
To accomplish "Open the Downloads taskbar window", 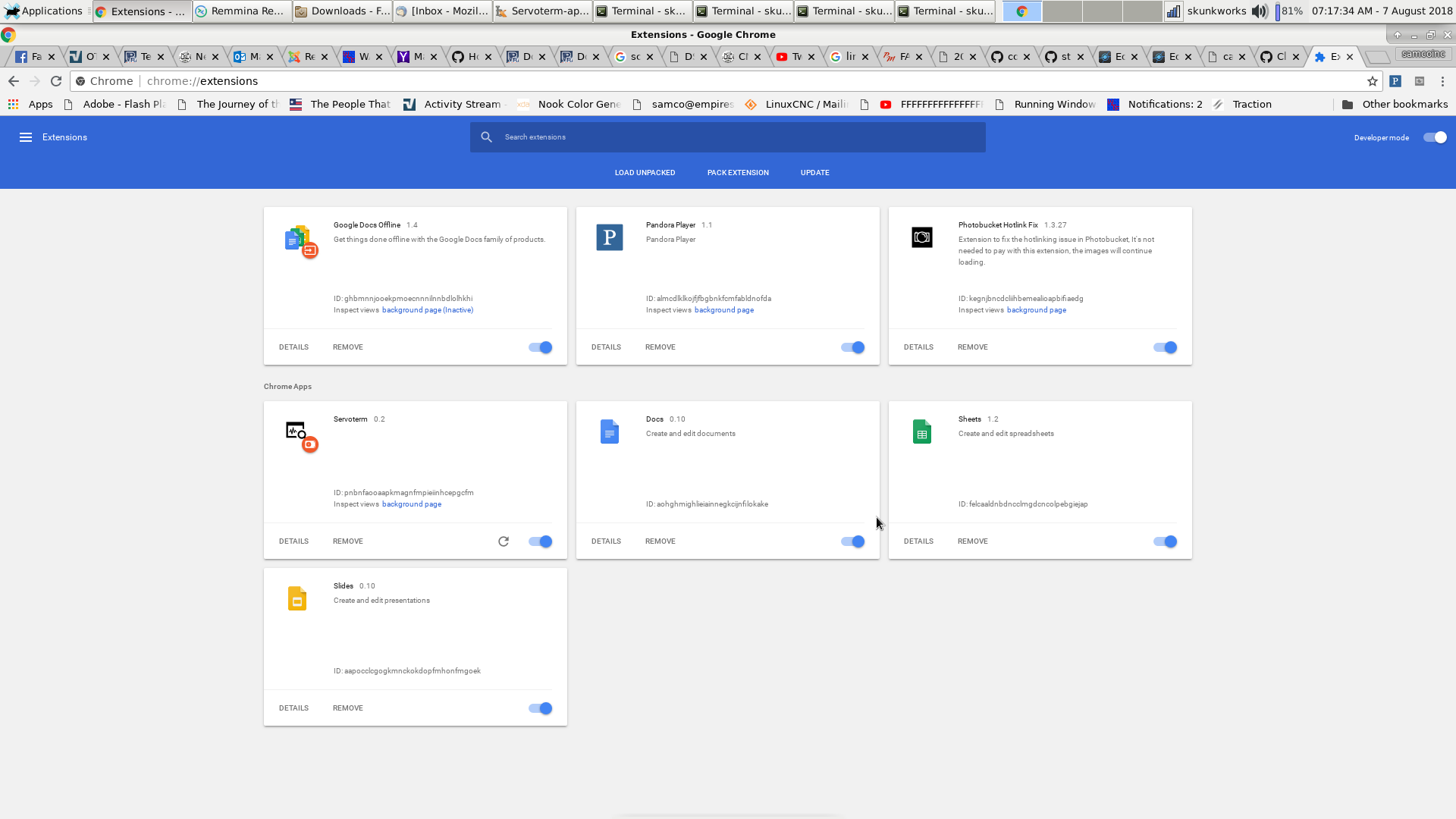I will click(x=343, y=11).
